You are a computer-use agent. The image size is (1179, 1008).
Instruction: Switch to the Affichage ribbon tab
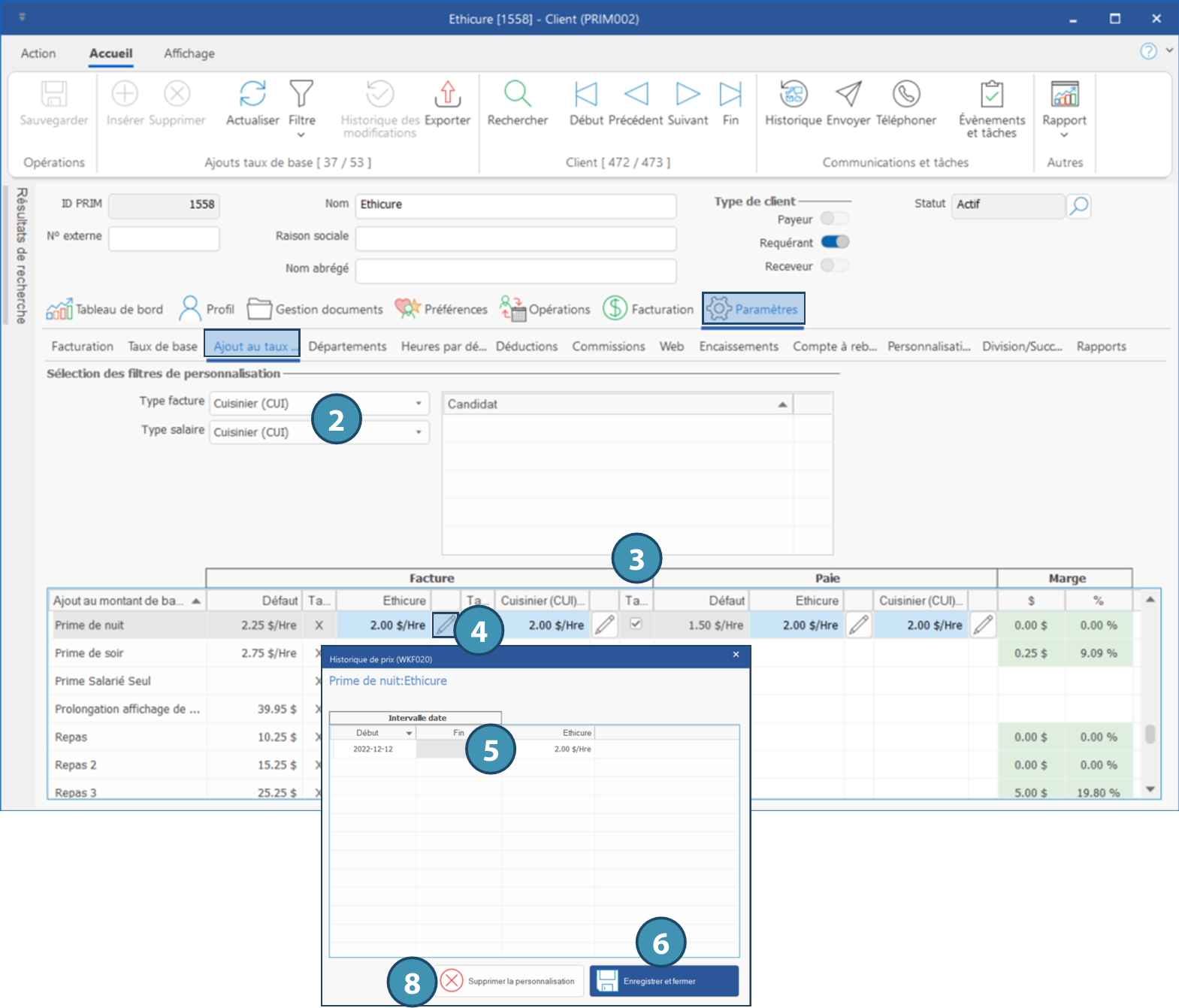click(189, 53)
